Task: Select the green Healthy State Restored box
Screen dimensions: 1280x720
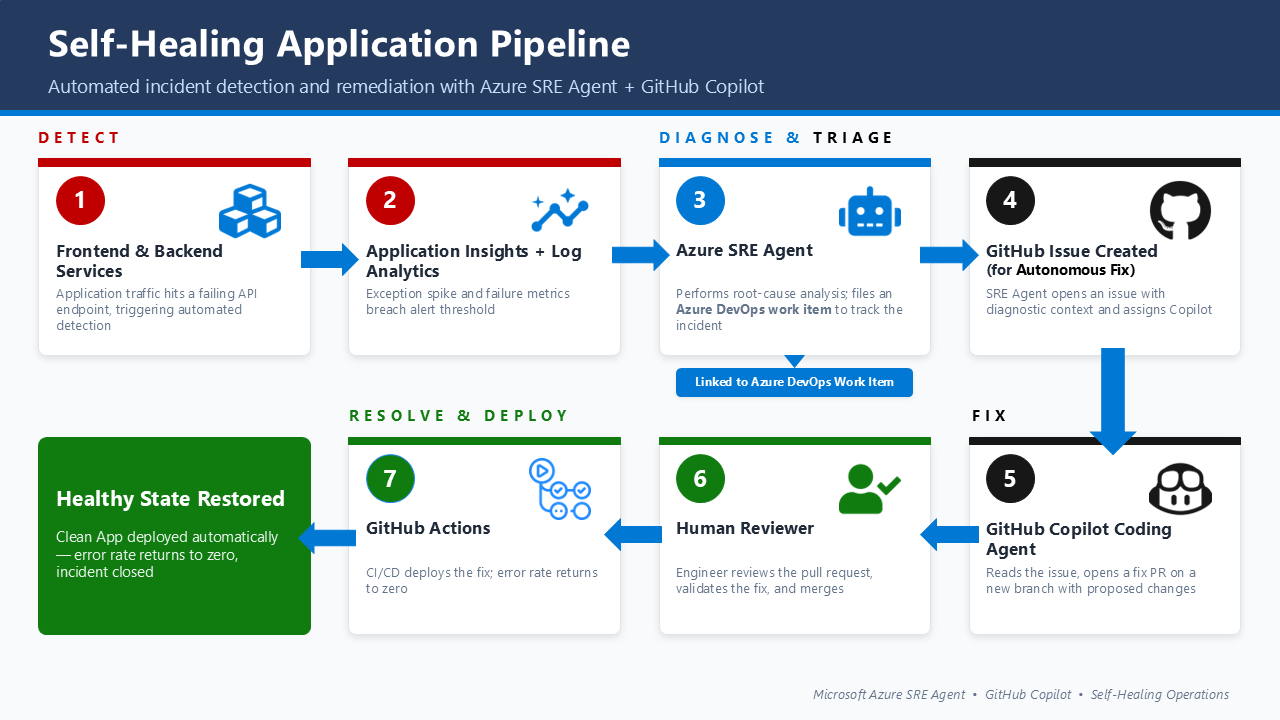Action: pos(174,536)
